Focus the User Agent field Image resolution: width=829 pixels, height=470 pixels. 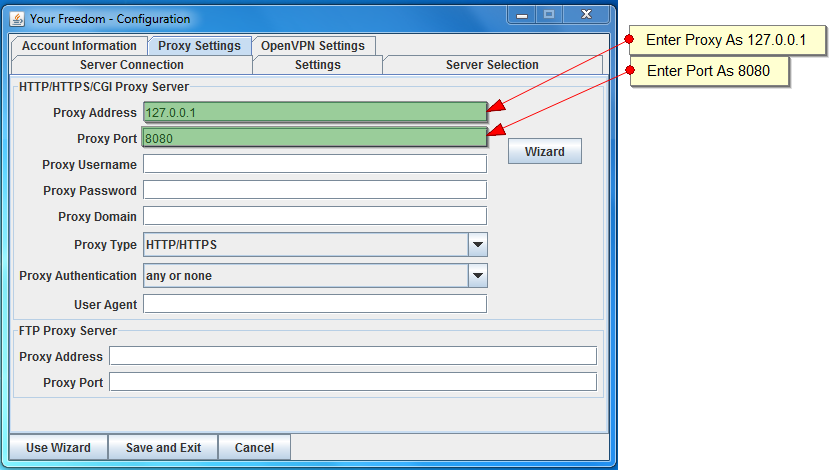315,304
